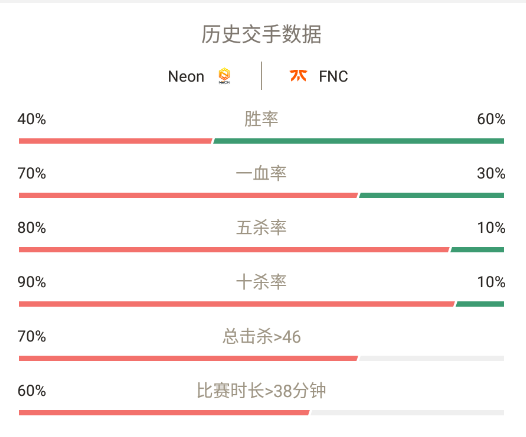This screenshot has height=437, width=526.
Task: Click the 90% ten-kill value for Neon
Action: [32, 282]
